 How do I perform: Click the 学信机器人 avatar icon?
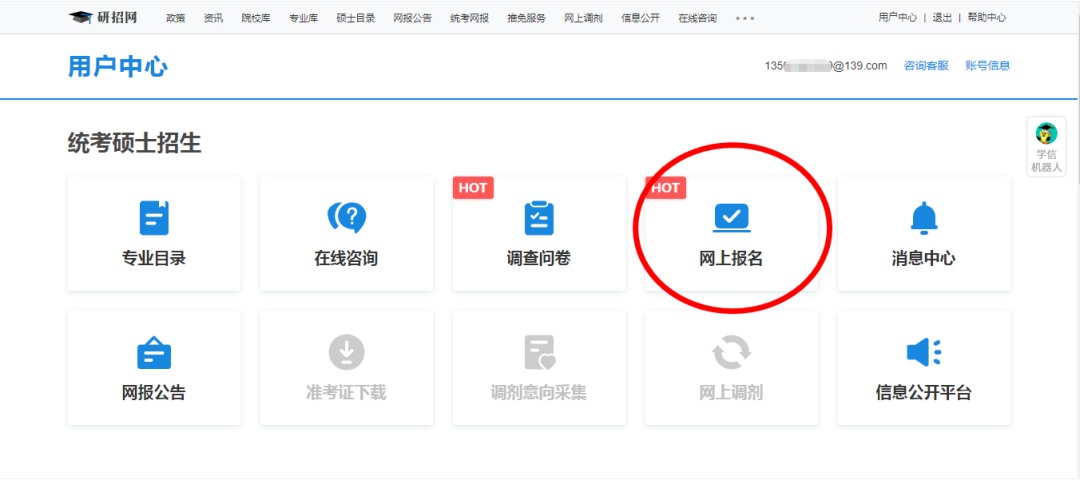[1046, 134]
